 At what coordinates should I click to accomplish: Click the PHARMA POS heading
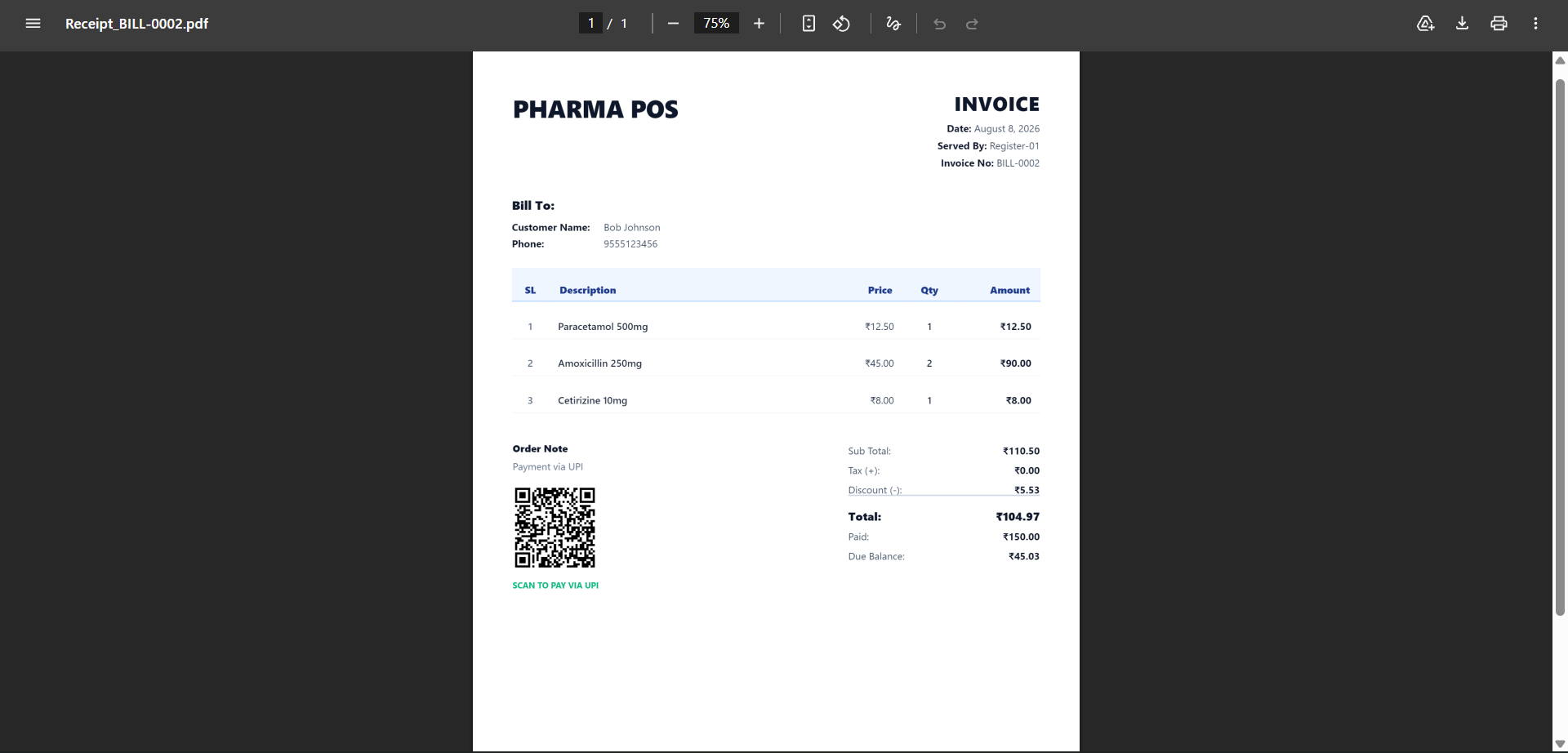595,109
